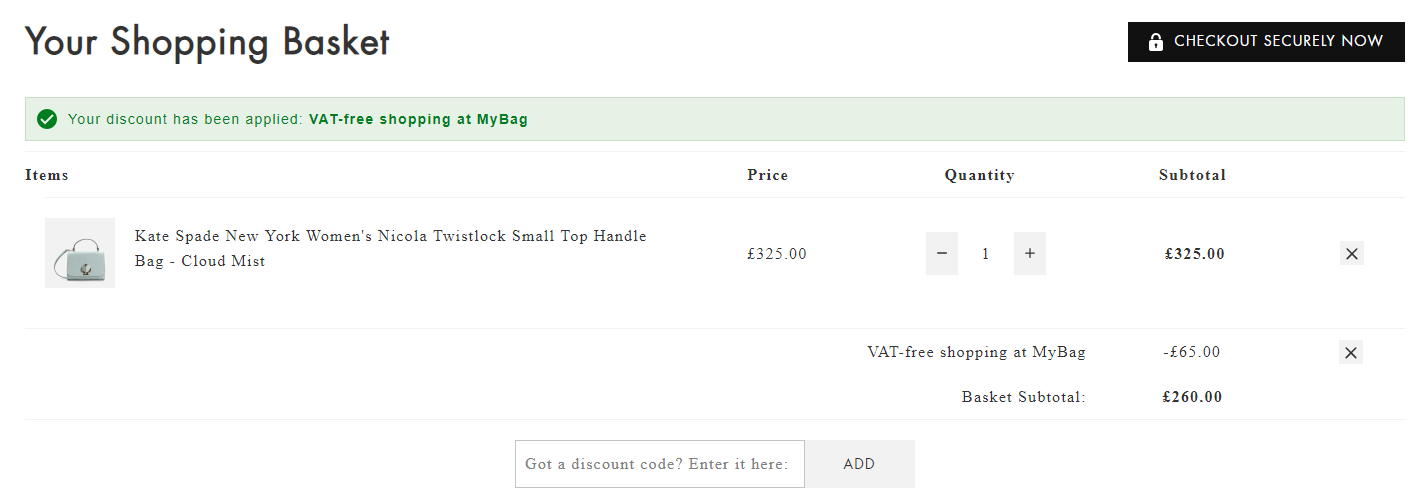
Task: Remove the Kate Spade bag from basket
Action: [x=1352, y=254]
